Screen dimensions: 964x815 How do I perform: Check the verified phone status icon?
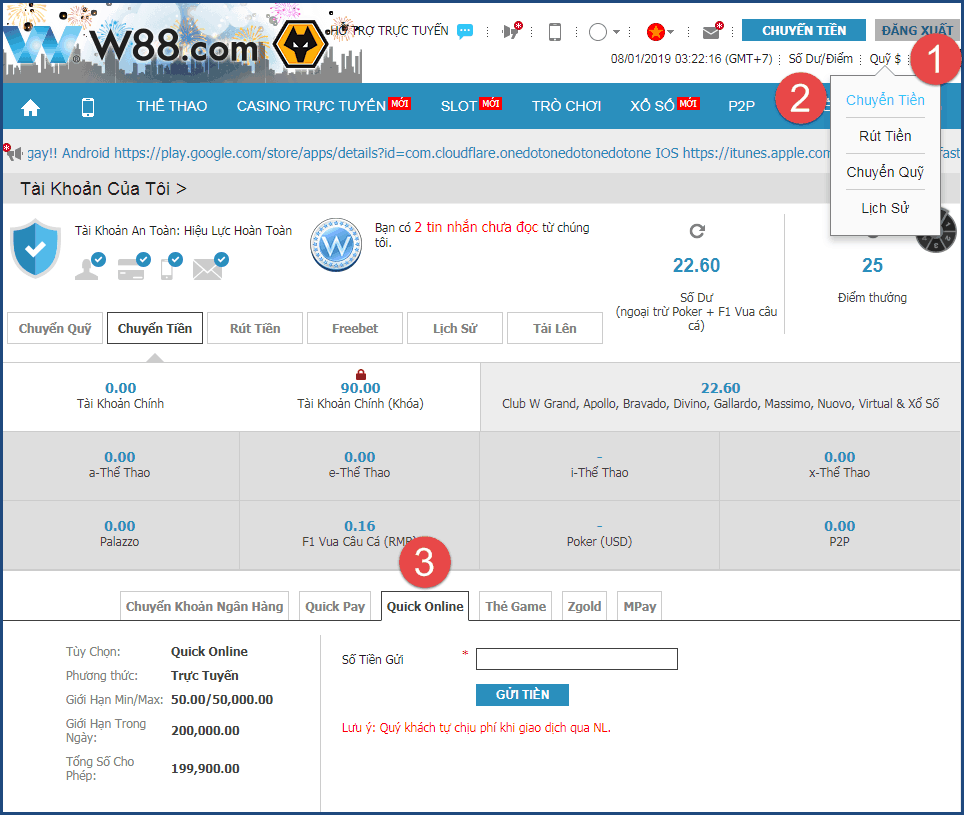coord(171,266)
